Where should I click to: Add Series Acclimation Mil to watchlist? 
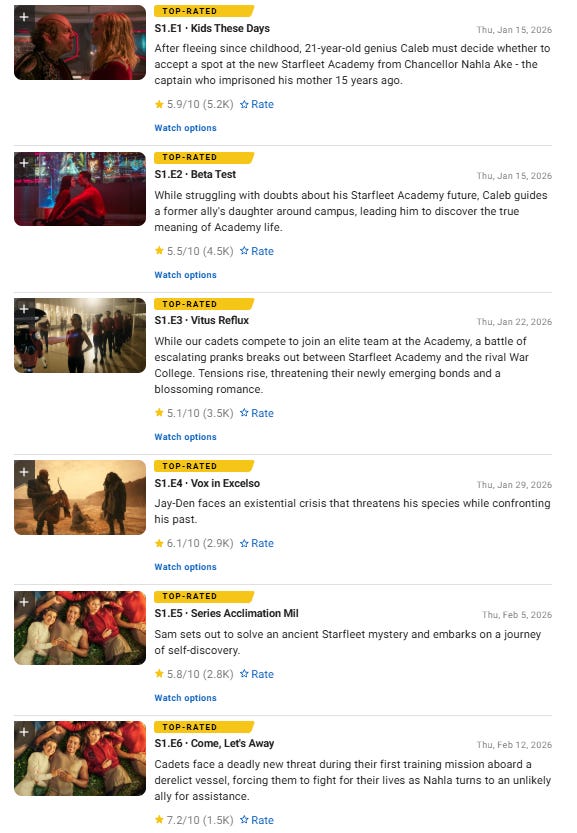point(24,602)
